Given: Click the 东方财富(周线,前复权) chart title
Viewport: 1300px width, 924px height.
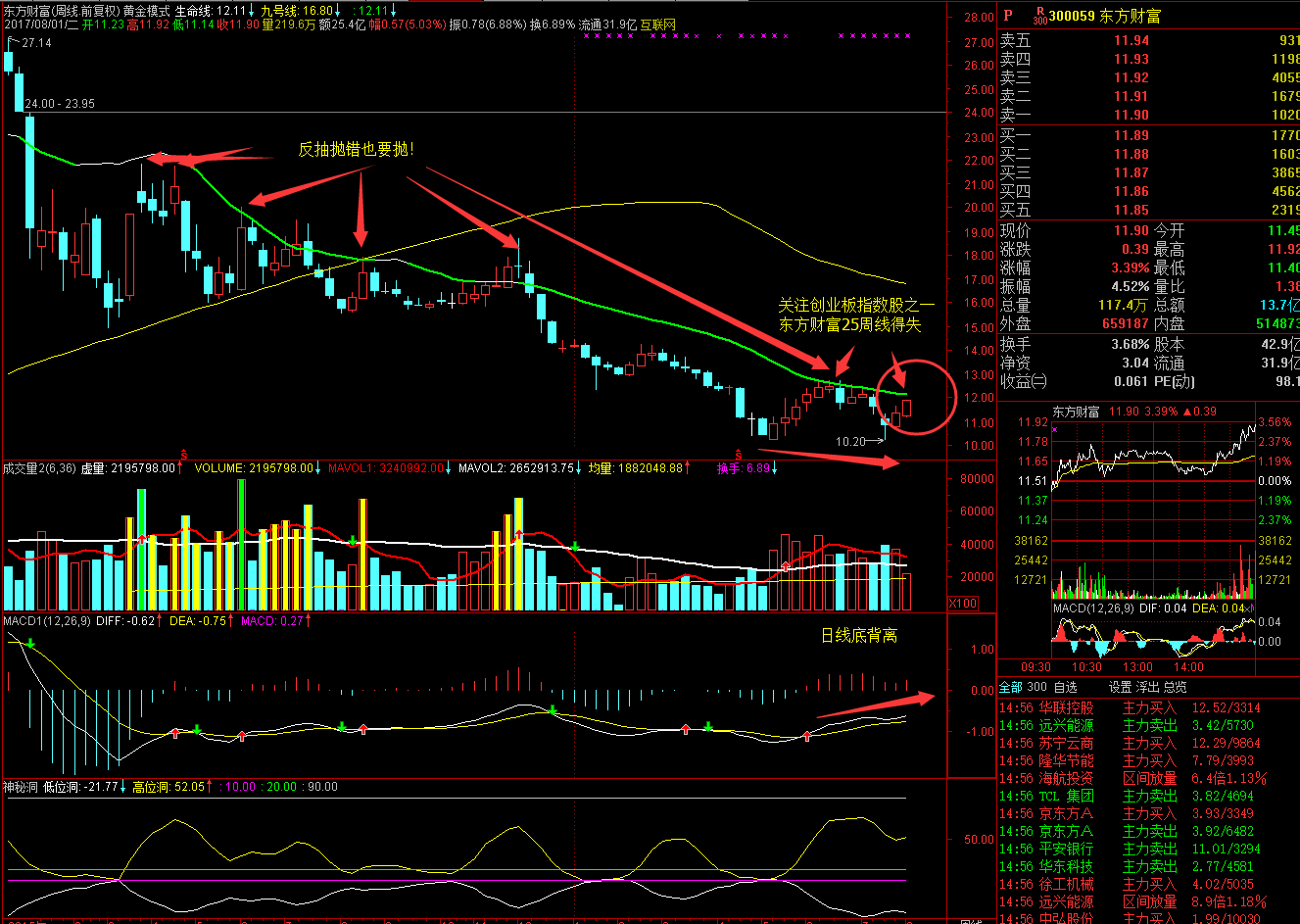Looking at the screenshot, I should click(60, 11).
